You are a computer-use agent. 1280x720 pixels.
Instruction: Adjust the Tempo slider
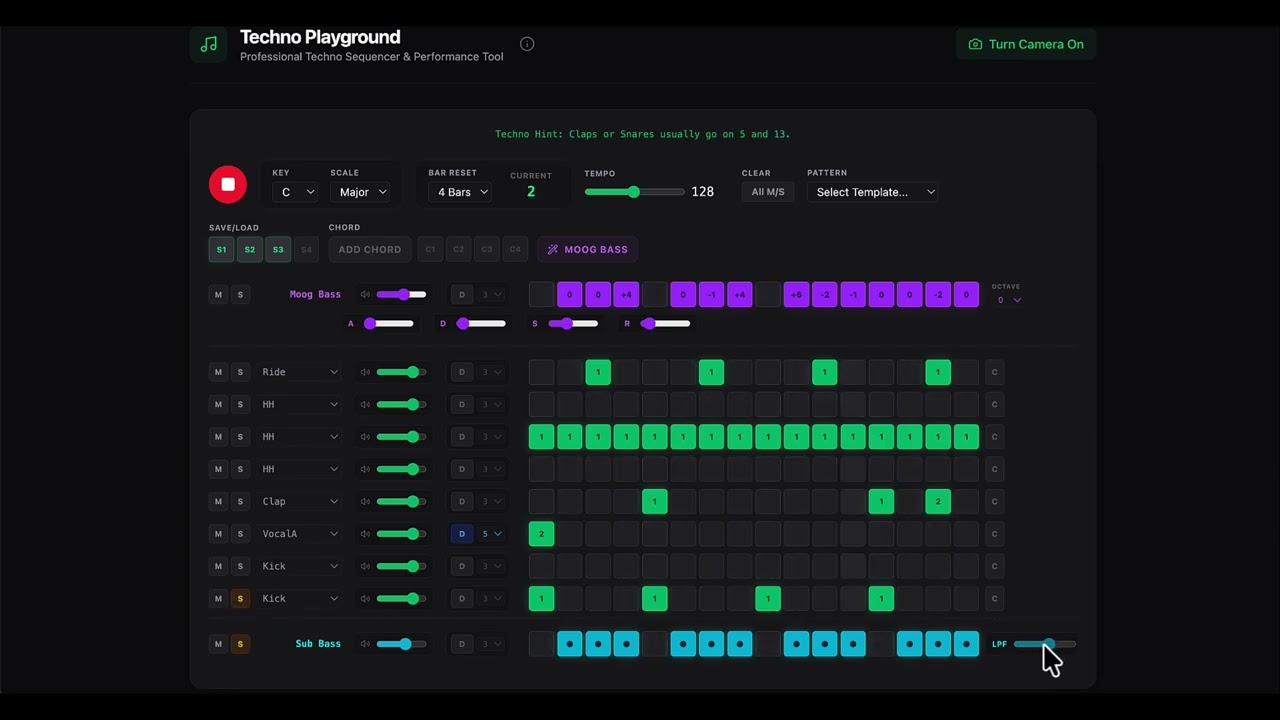pyautogui.click(x=634, y=192)
